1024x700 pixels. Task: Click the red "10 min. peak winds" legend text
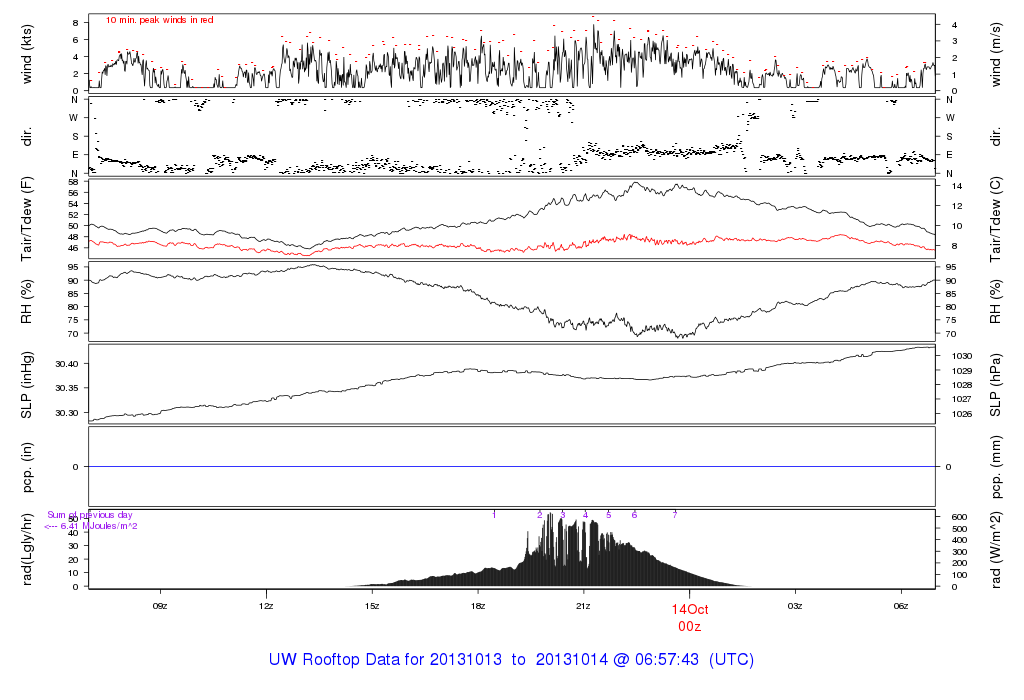[160, 20]
